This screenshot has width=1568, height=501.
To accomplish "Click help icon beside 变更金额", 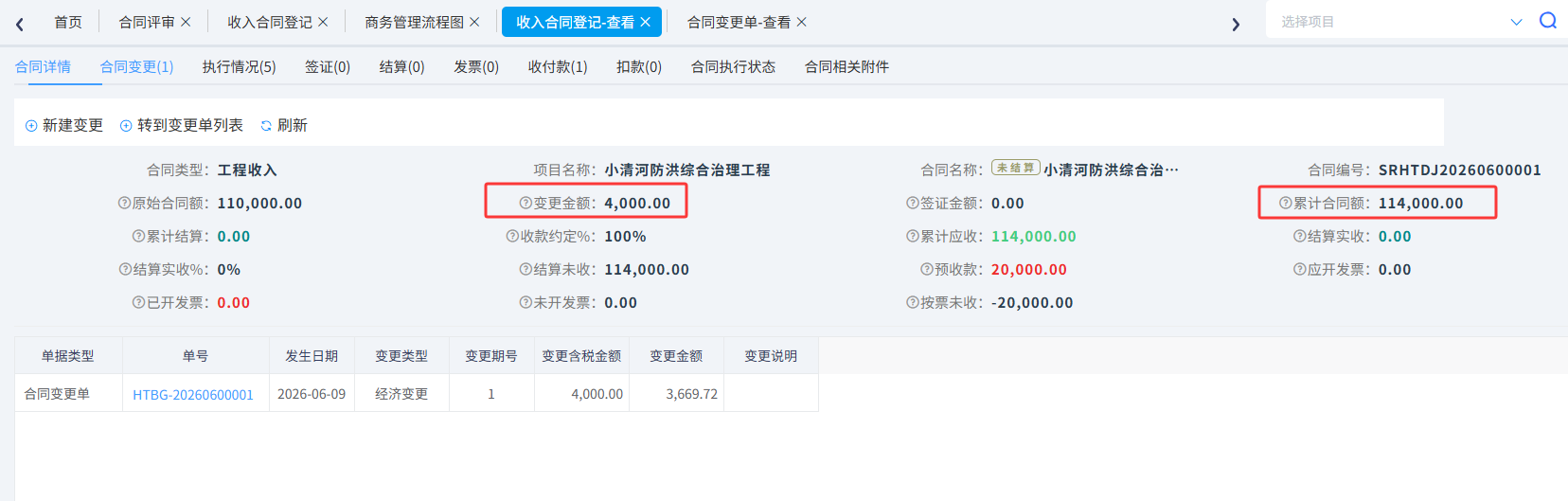I will pos(526,203).
